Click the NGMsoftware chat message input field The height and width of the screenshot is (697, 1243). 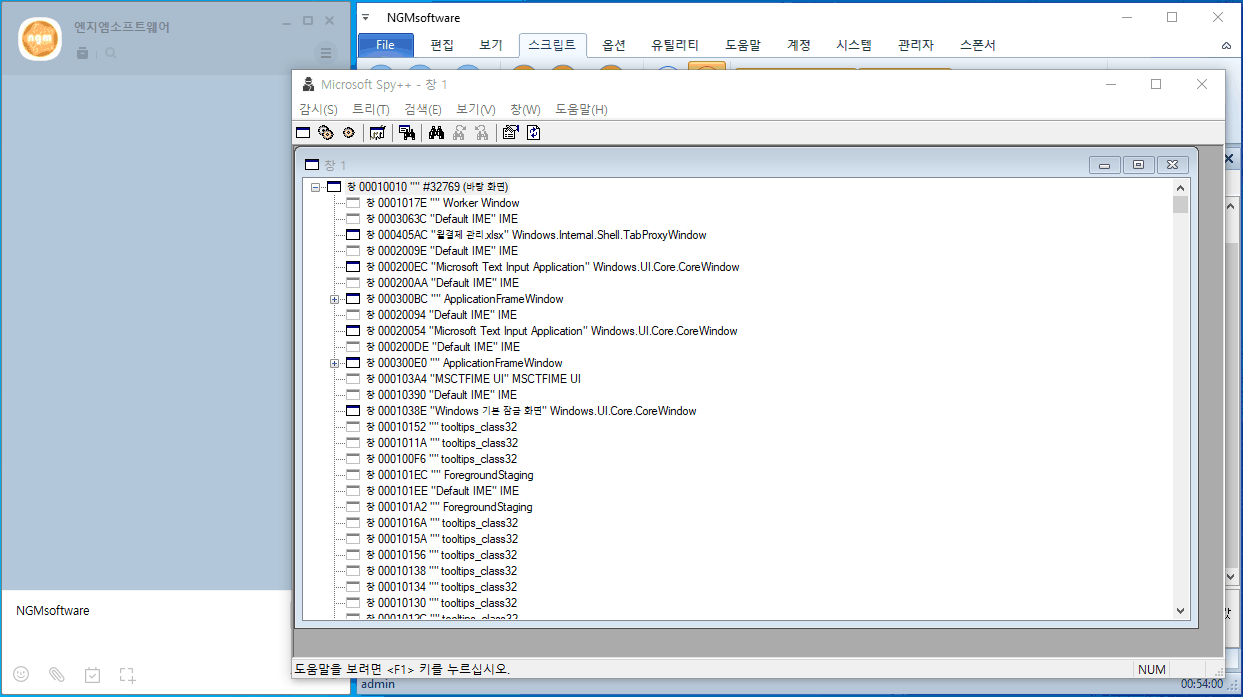pyautogui.click(x=146, y=624)
